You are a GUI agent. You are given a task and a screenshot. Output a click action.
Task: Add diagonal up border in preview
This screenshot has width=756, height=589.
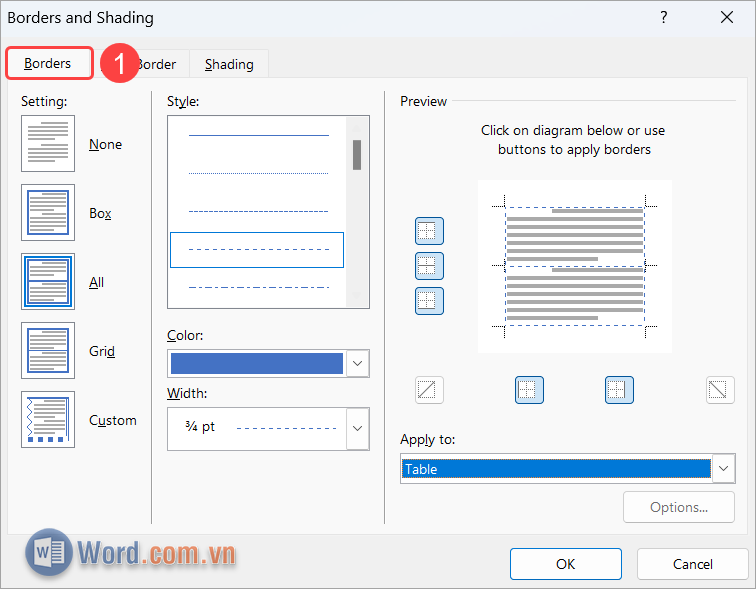tap(429, 390)
